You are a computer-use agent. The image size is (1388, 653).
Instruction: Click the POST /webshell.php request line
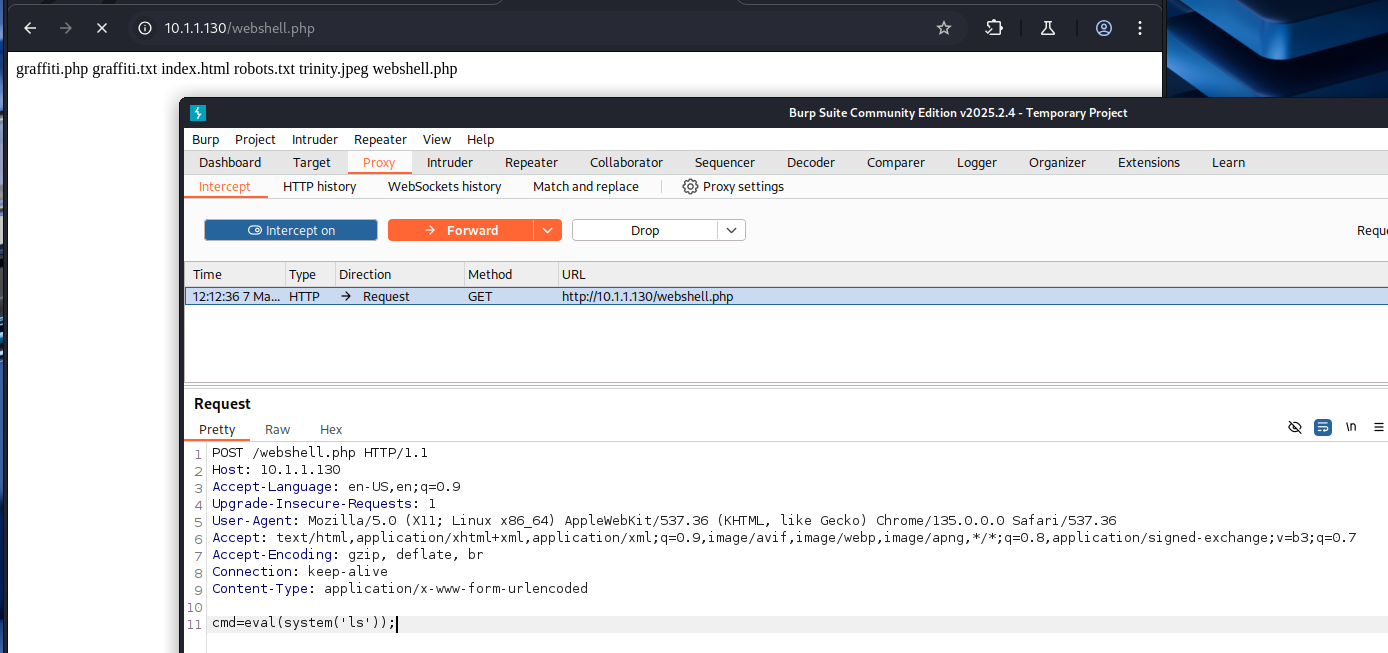coord(320,452)
